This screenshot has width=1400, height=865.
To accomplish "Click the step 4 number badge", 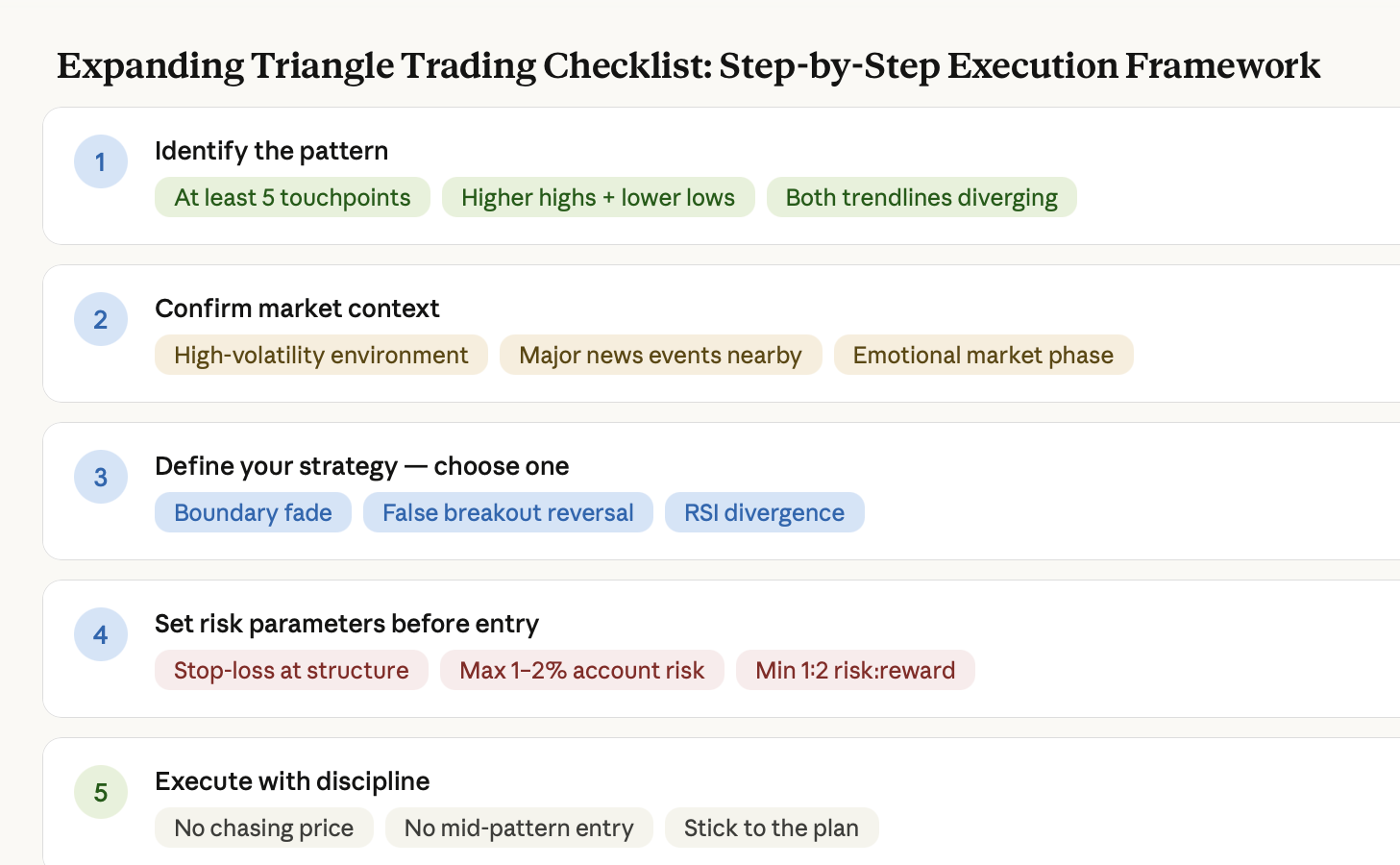I will (101, 634).
